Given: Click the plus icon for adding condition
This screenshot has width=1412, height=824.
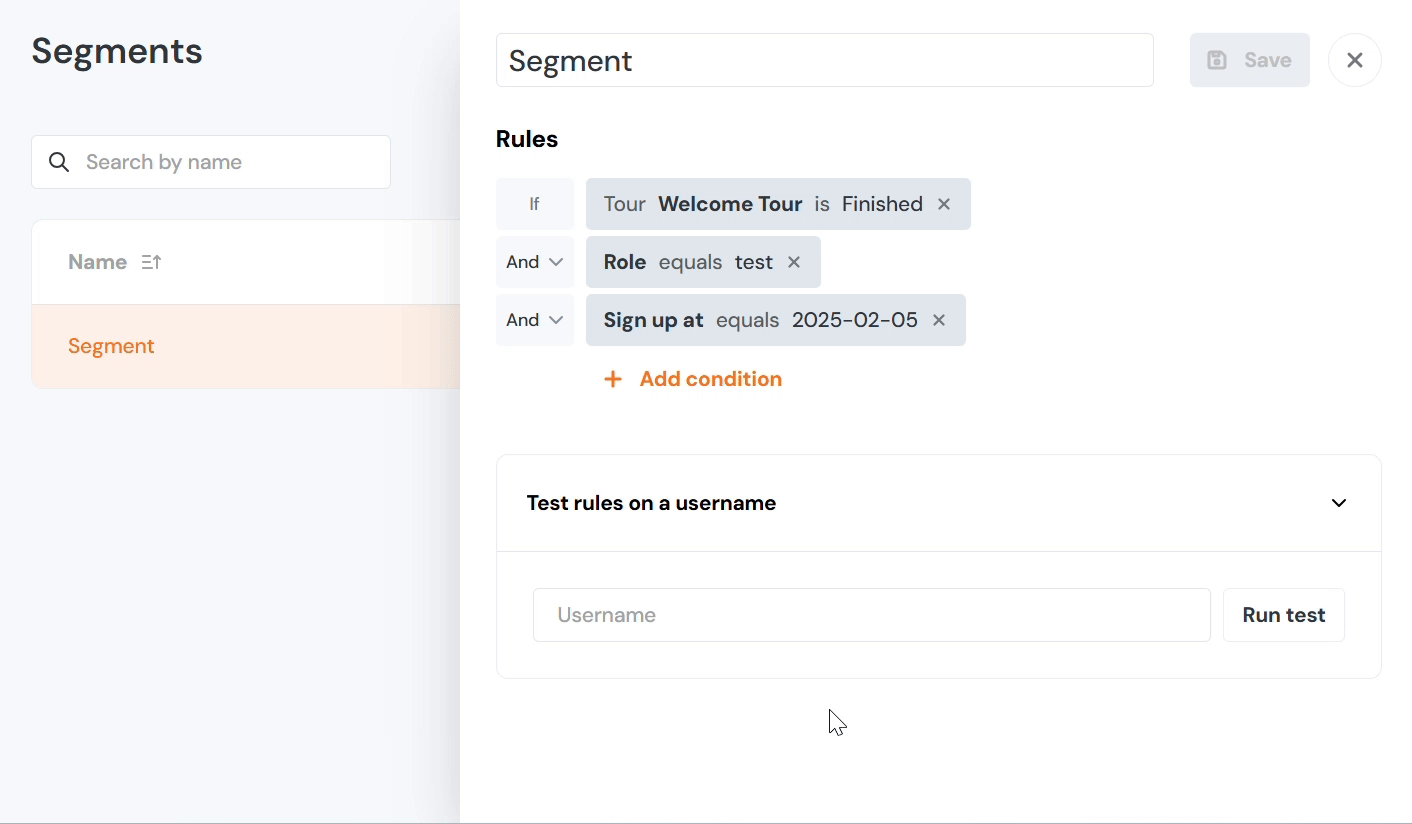Looking at the screenshot, I should pyautogui.click(x=613, y=379).
